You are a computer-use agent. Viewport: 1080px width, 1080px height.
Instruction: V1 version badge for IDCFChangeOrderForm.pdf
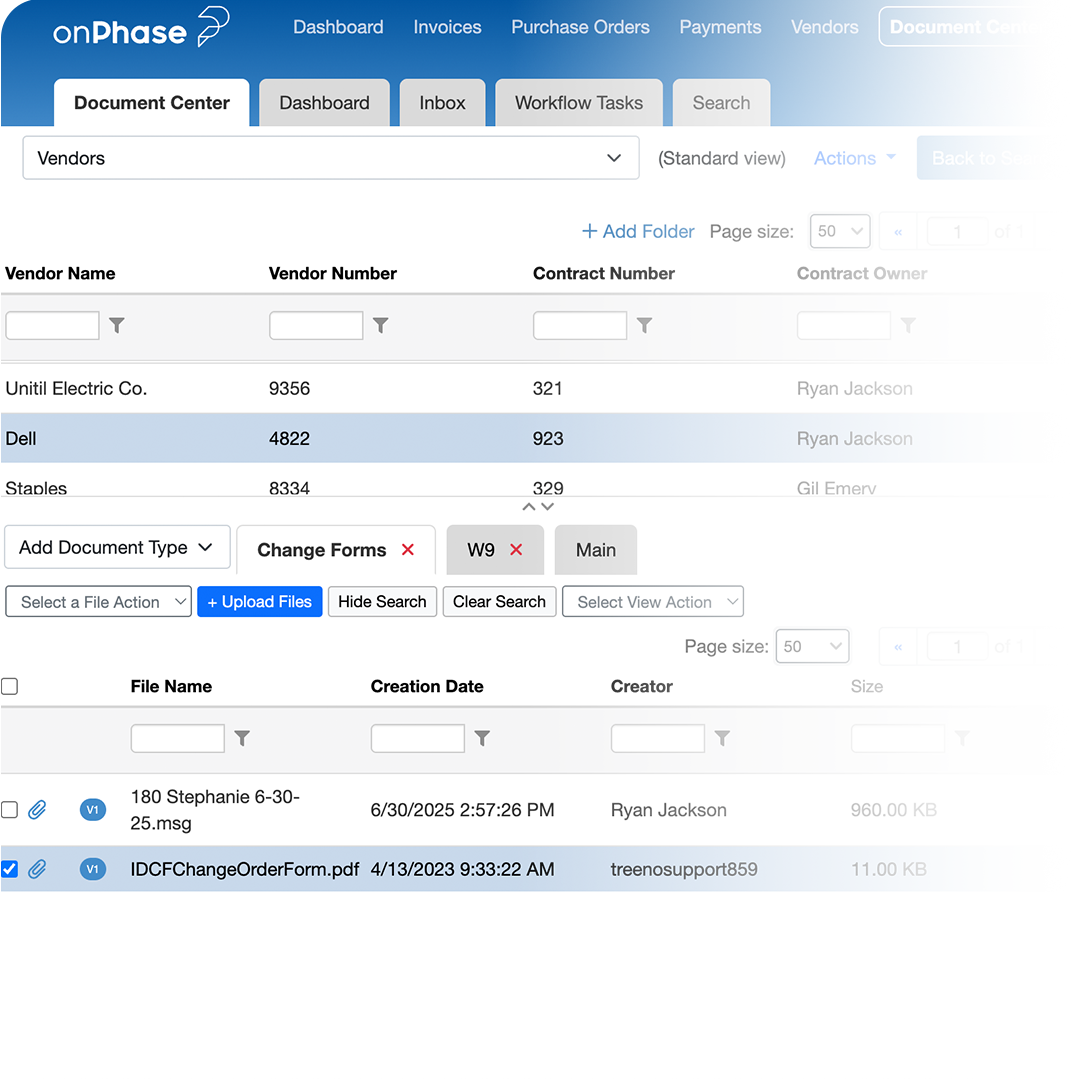pyautogui.click(x=93, y=869)
